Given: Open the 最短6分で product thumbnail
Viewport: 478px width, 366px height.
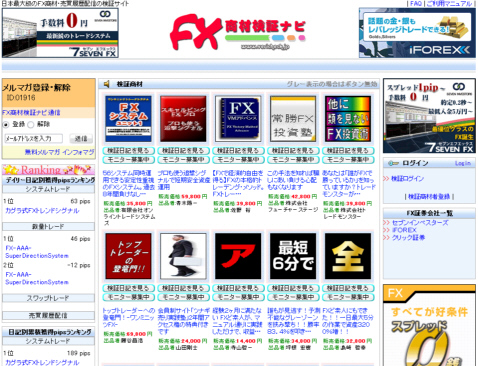Looking at the screenshot, I should [x=293, y=256].
